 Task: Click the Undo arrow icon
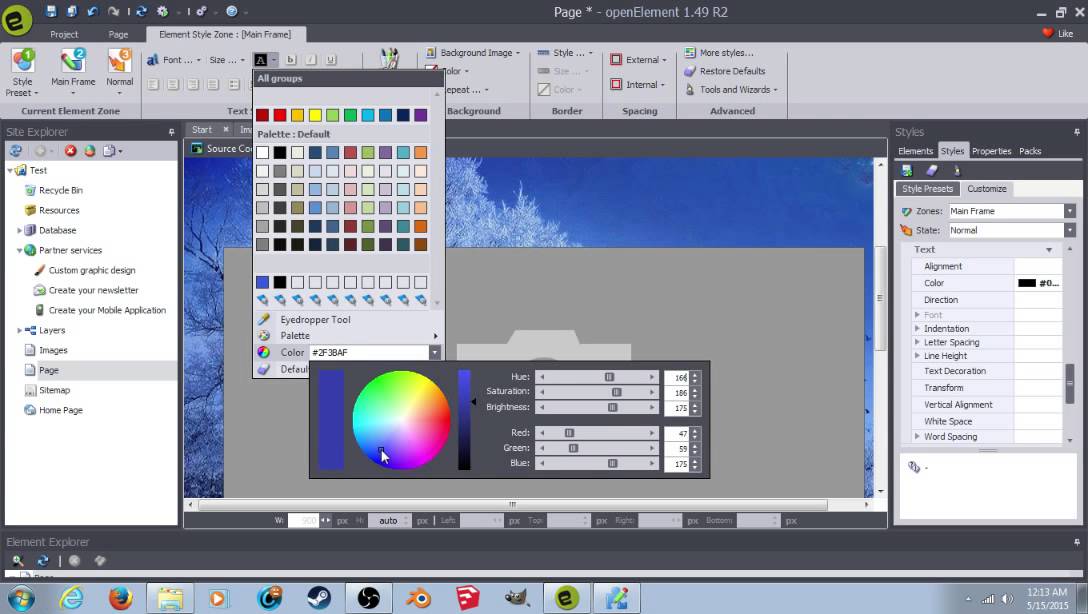click(92, 11)
